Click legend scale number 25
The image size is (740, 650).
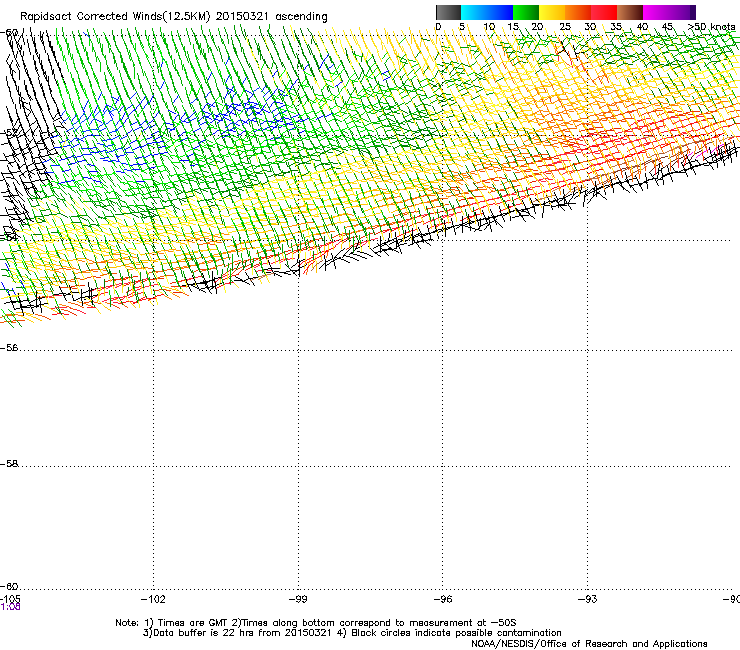coord(565,27)
